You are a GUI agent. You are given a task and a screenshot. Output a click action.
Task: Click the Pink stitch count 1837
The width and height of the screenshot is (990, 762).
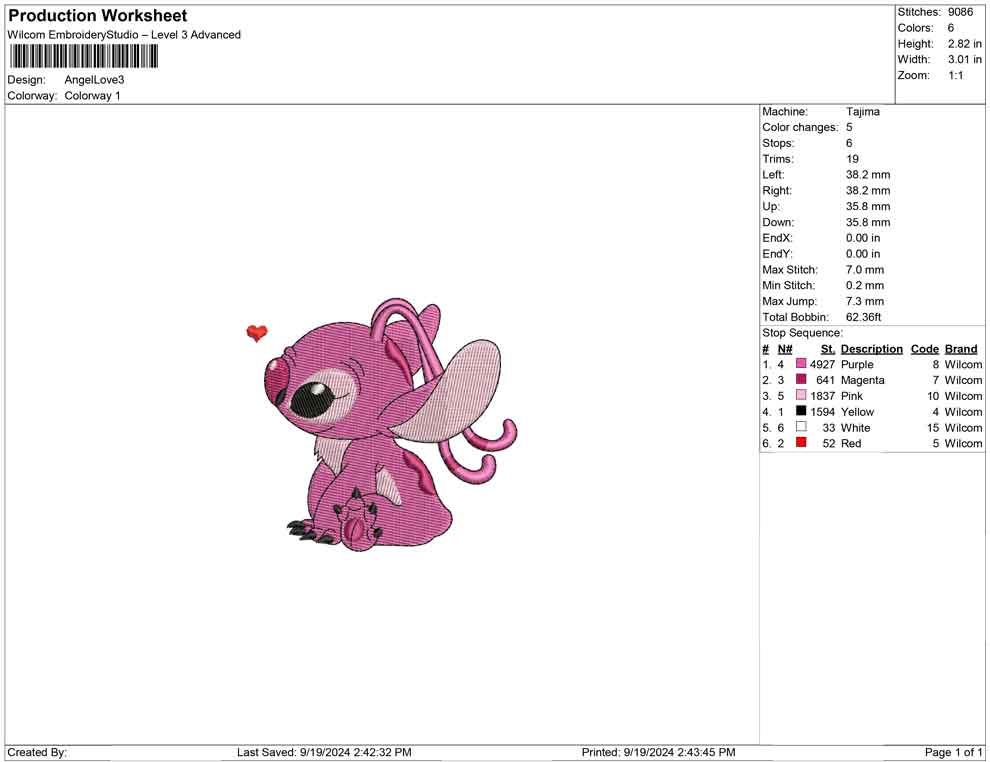tap(822, 395)
